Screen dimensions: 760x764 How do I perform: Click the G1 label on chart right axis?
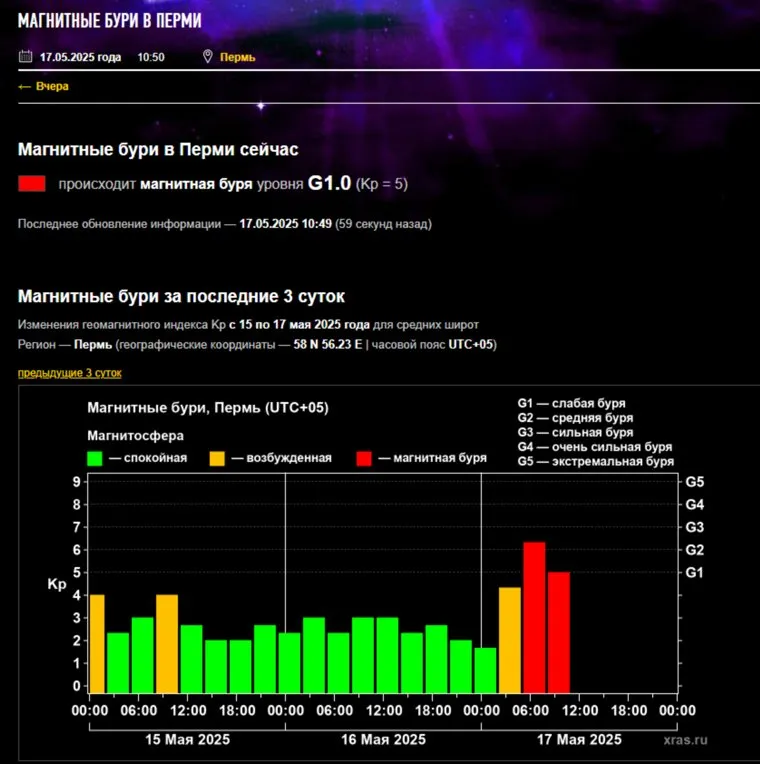[x=695, y=572]
